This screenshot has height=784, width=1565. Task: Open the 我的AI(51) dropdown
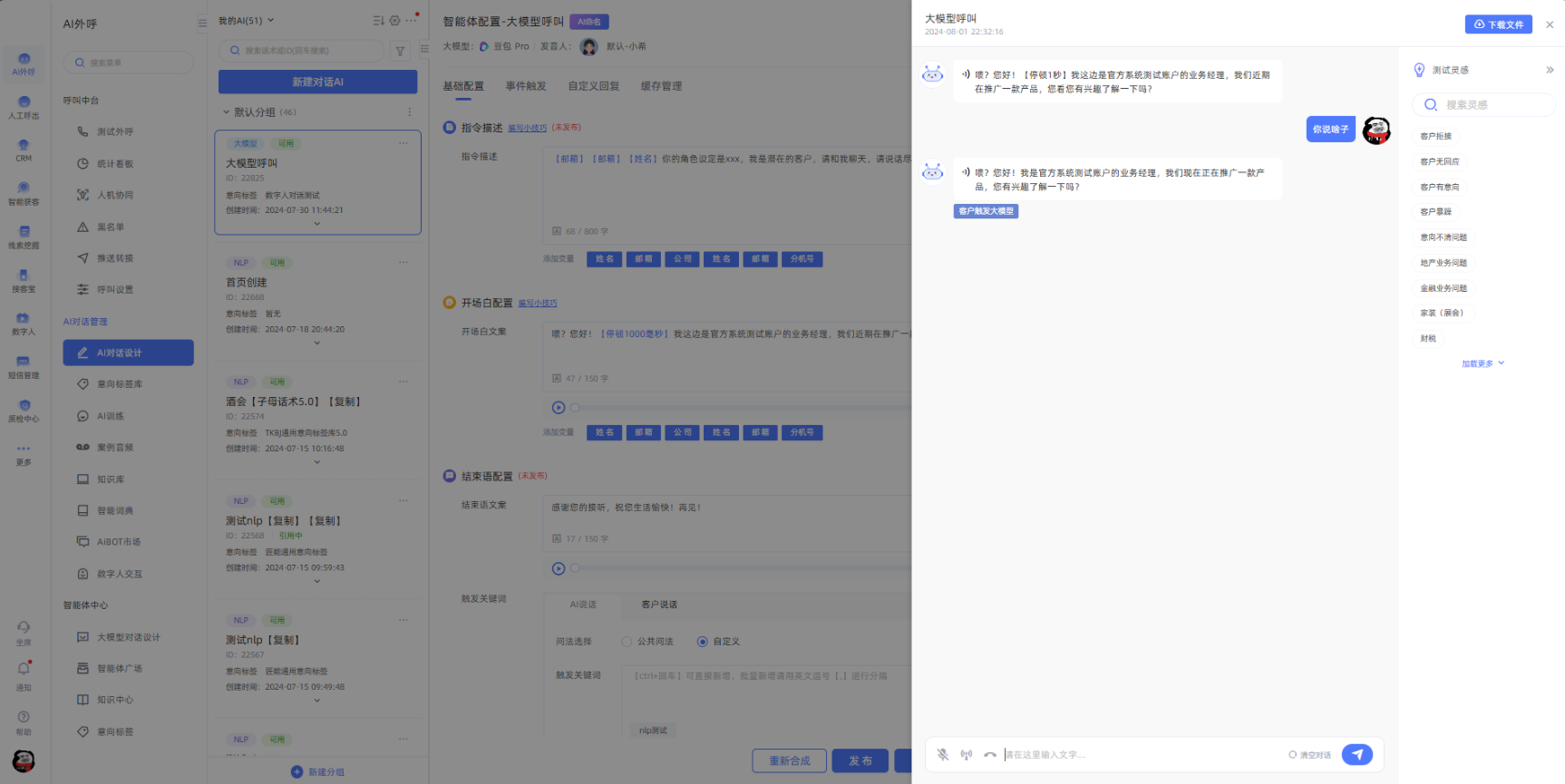tap(246, 21)
